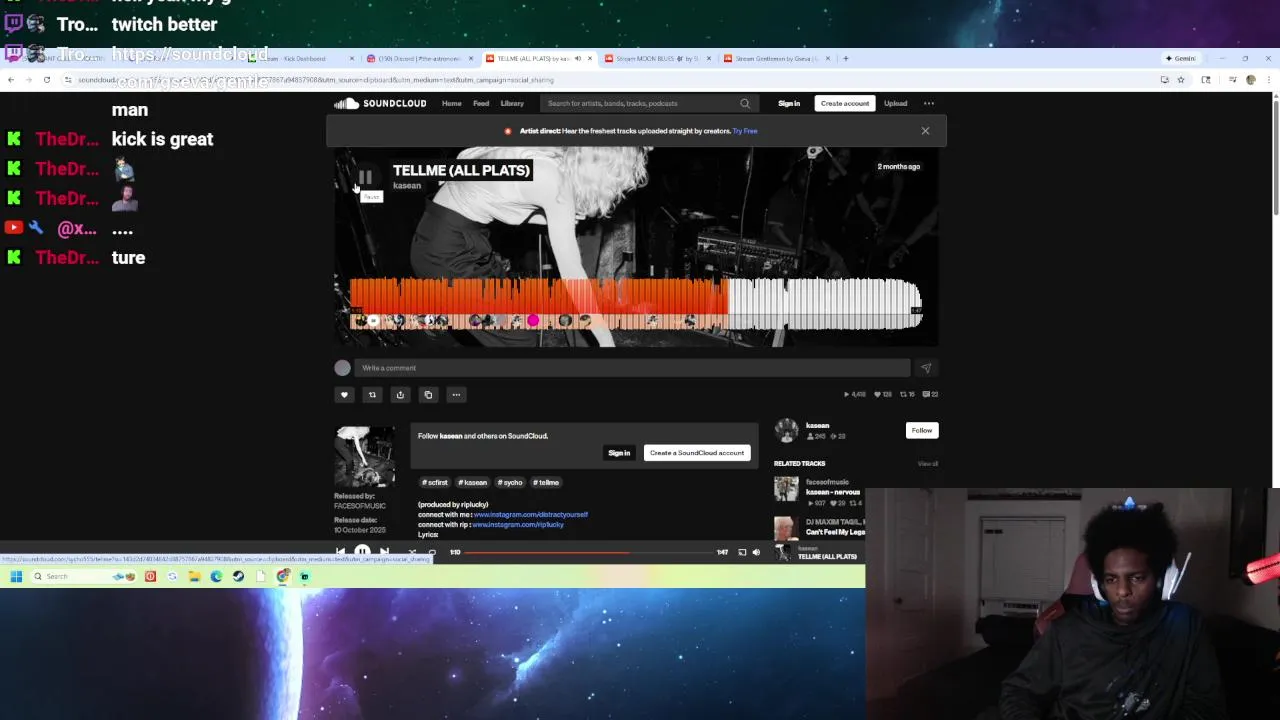
Task: Send the comment with the arrow icon
Action: (926, 368)
